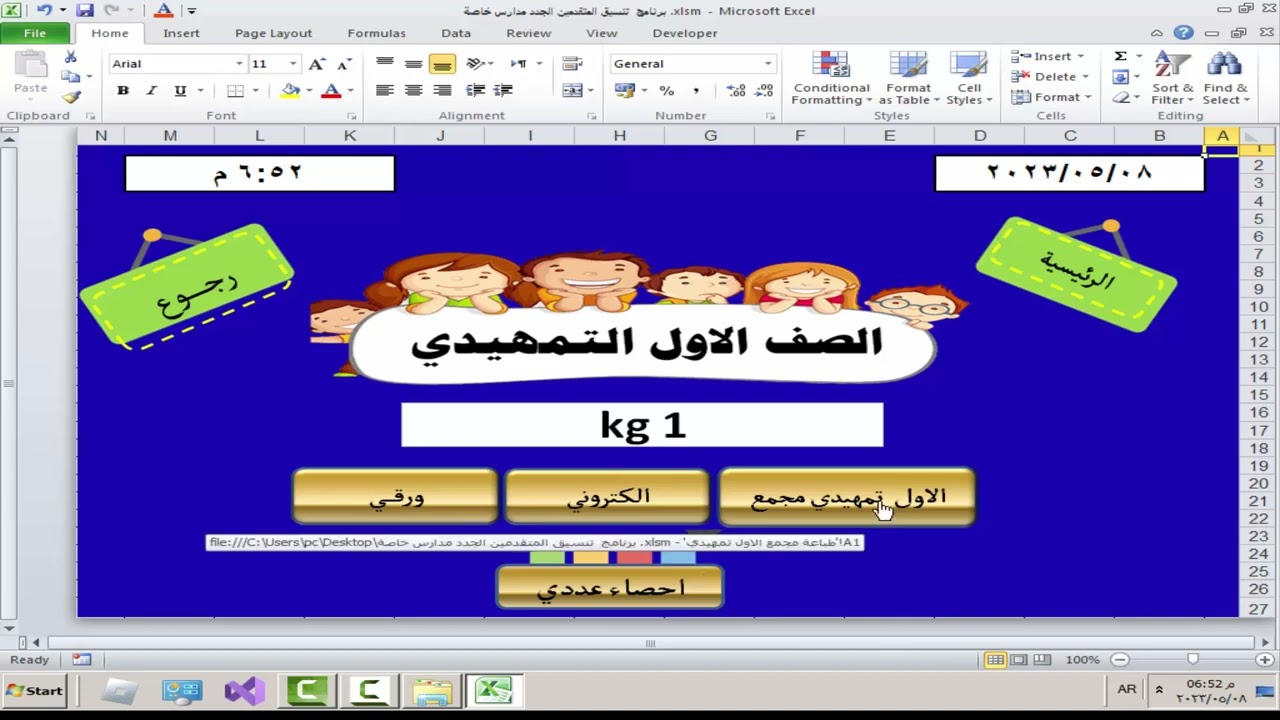Open Format as Table gallery
Screen dimensions: 1280x720
(x=908, y=78)
